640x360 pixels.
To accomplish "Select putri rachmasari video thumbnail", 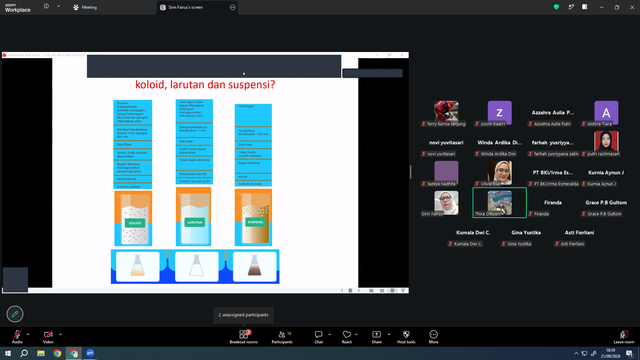I will coord(606,141).
